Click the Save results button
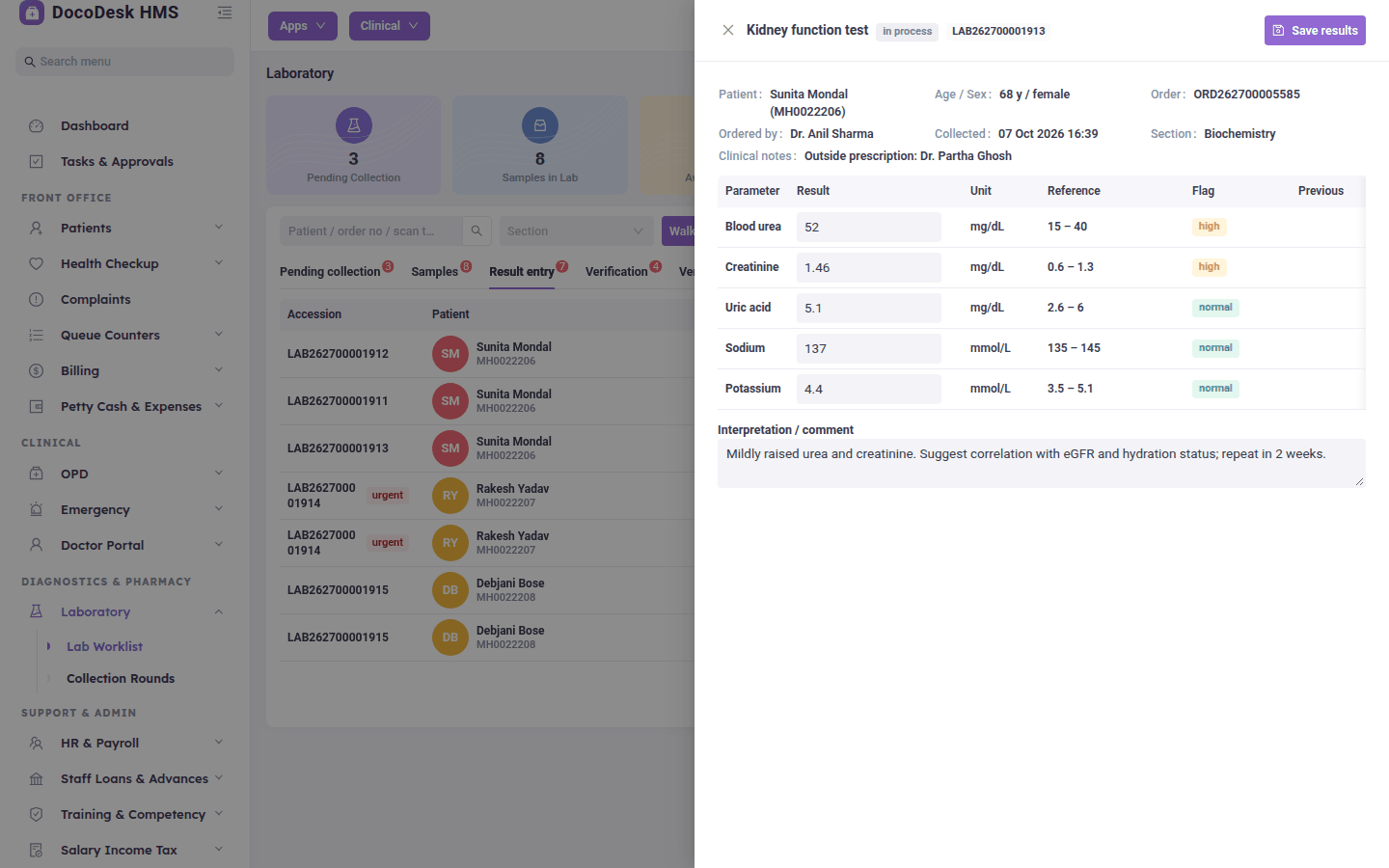The height and width of the screenshot is (868, 1389). click(1315, 30)
